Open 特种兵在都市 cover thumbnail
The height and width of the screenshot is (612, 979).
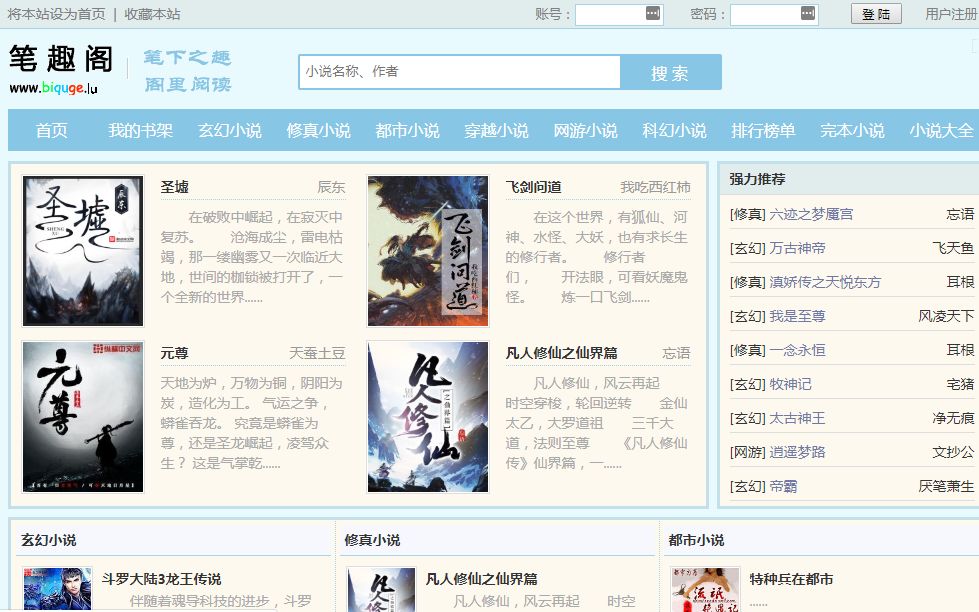point(705,590)
